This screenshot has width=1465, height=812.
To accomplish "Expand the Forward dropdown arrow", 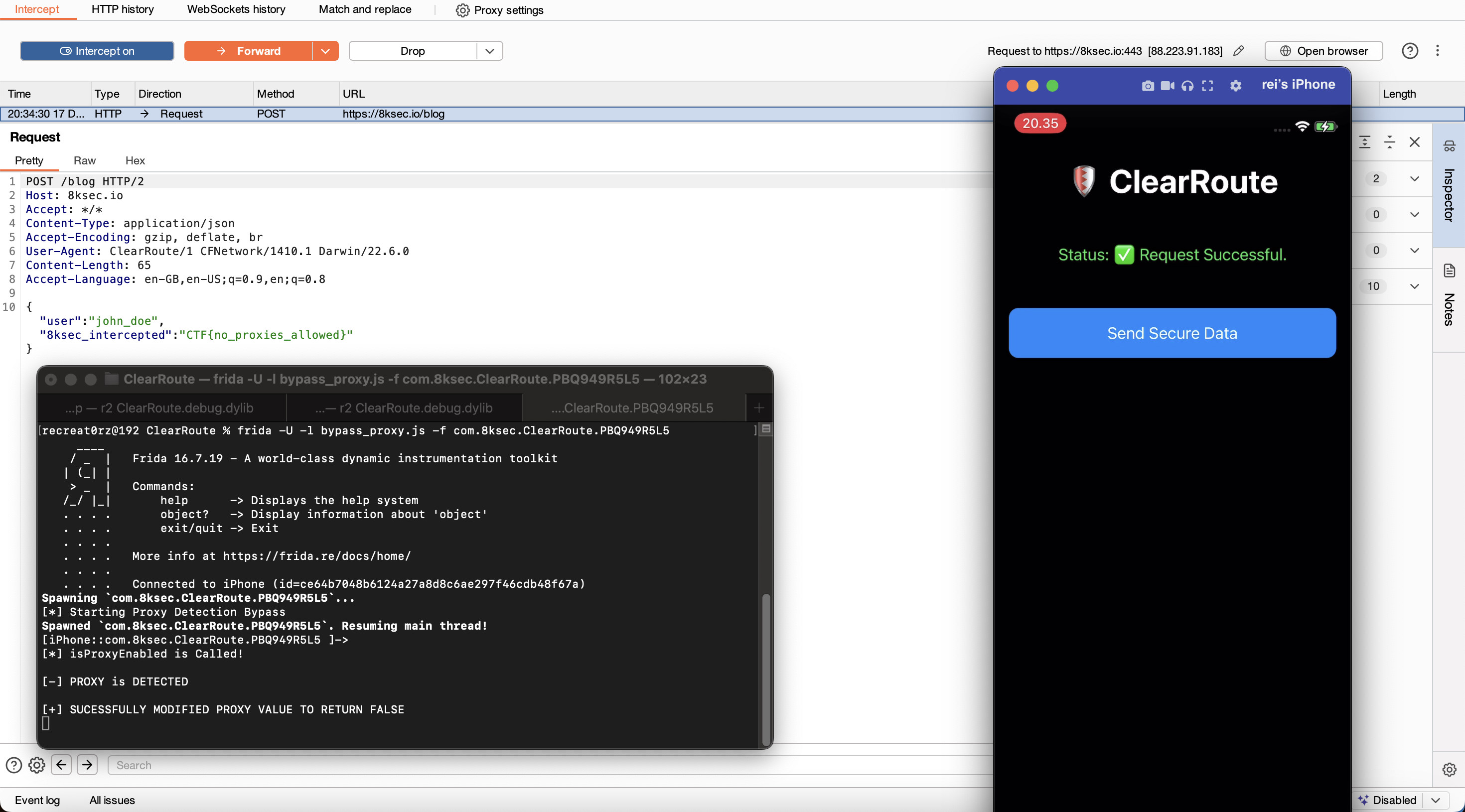I will coord(325,51).
